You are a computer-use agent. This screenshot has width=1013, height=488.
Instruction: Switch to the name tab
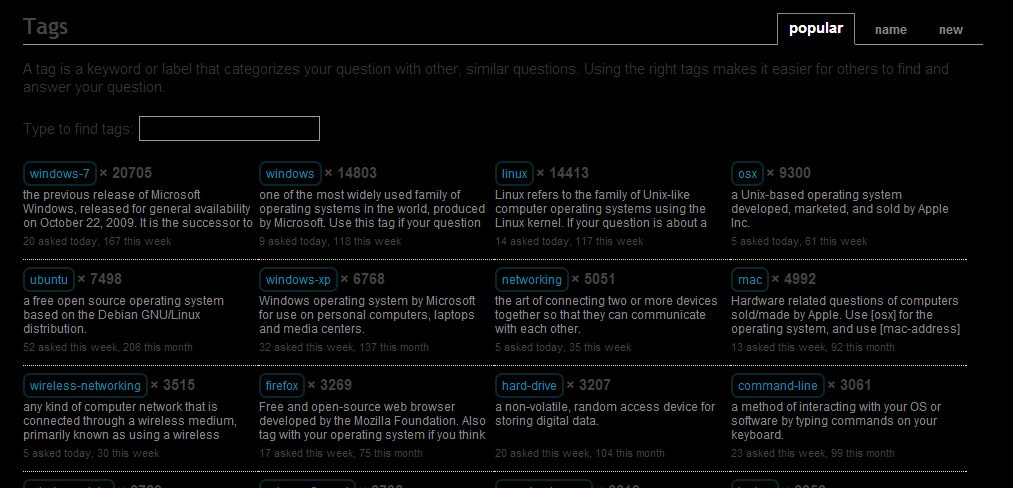[x=890, y=30]
